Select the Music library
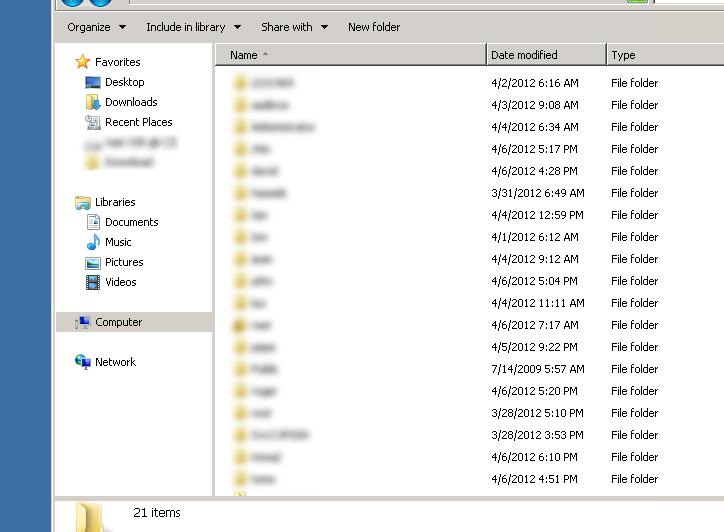The image size is (724, 532). 118,242
